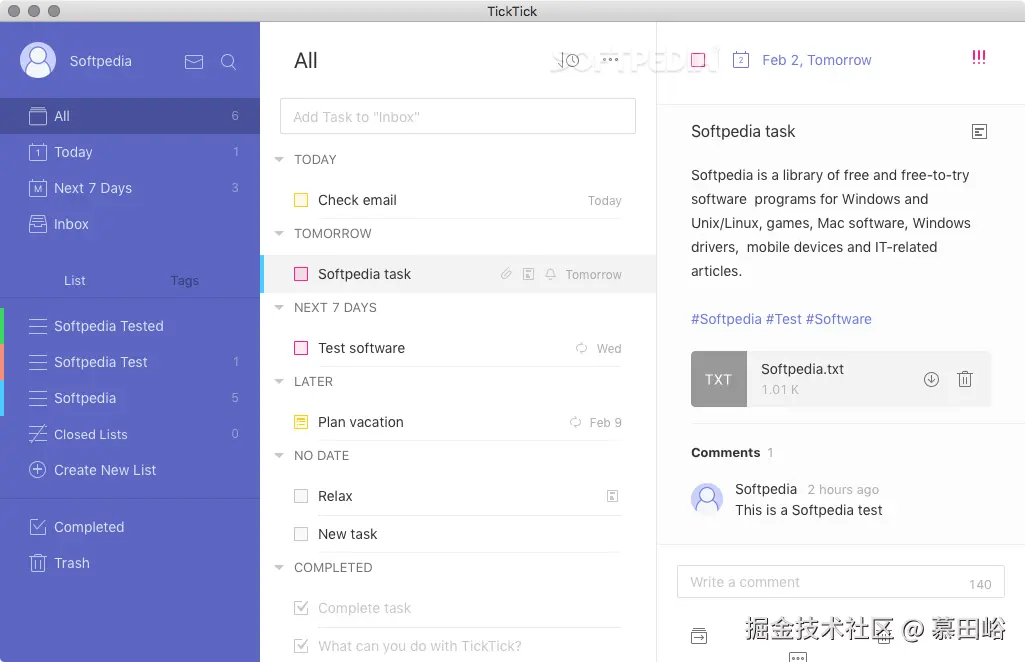Open the notifications envelope icon
1025x662 pixels.
coord(193,61)
